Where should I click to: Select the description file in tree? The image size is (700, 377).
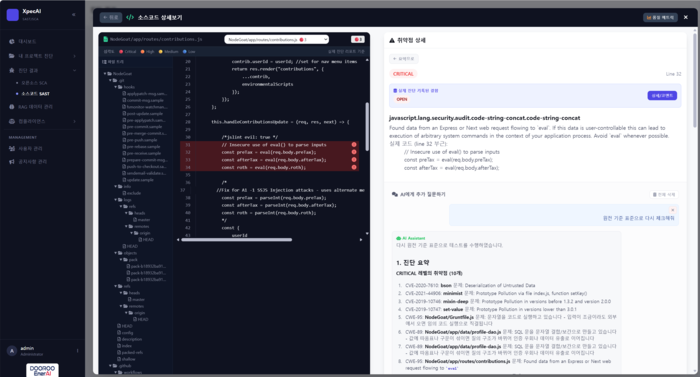[x=130, y=339]
